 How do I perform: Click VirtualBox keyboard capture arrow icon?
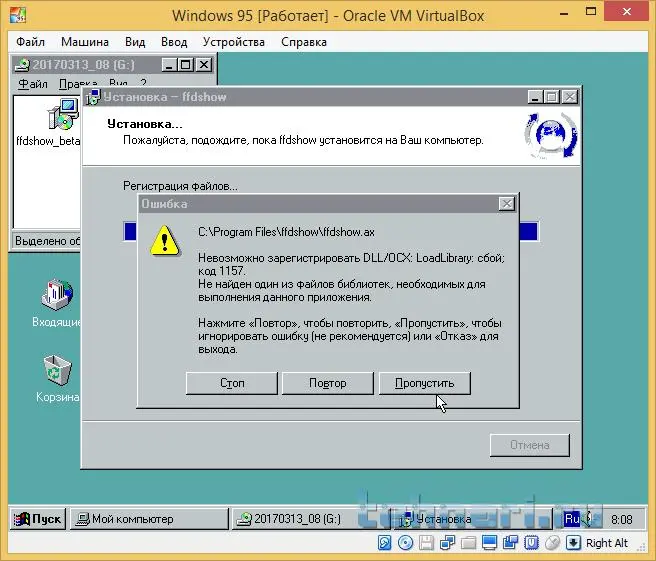573,543
